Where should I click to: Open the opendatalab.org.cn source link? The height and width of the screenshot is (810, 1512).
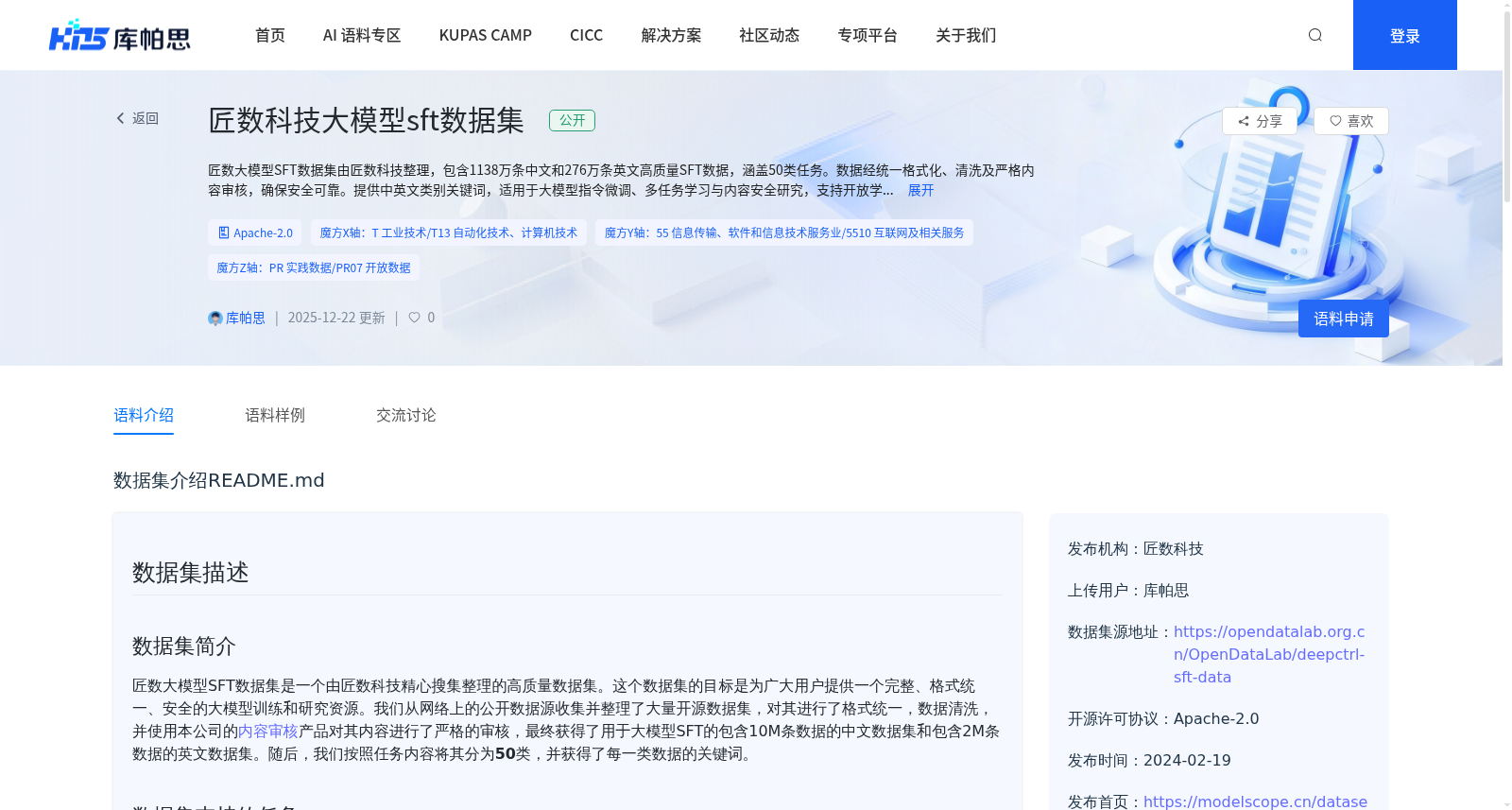point(1269,654)
